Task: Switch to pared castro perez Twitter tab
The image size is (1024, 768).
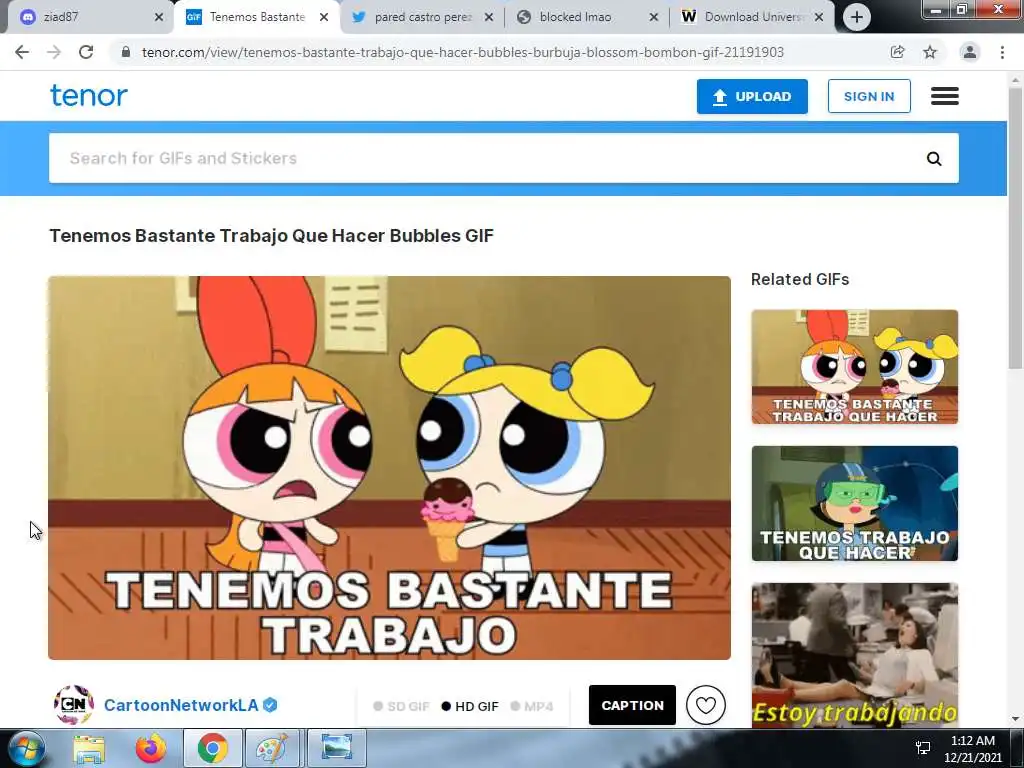Action: 421,18
